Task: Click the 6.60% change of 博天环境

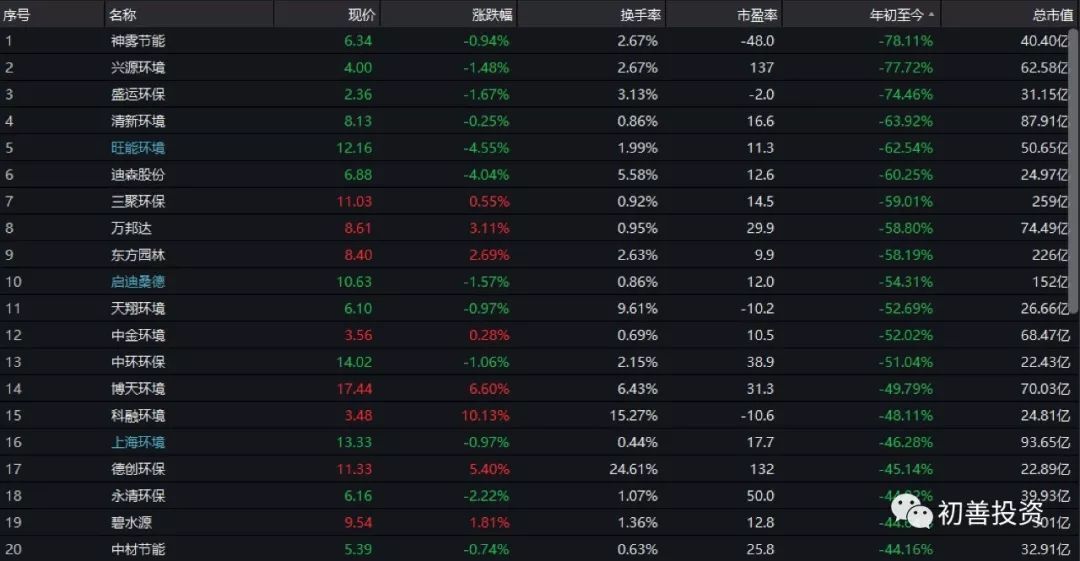Action: [489, 389]
